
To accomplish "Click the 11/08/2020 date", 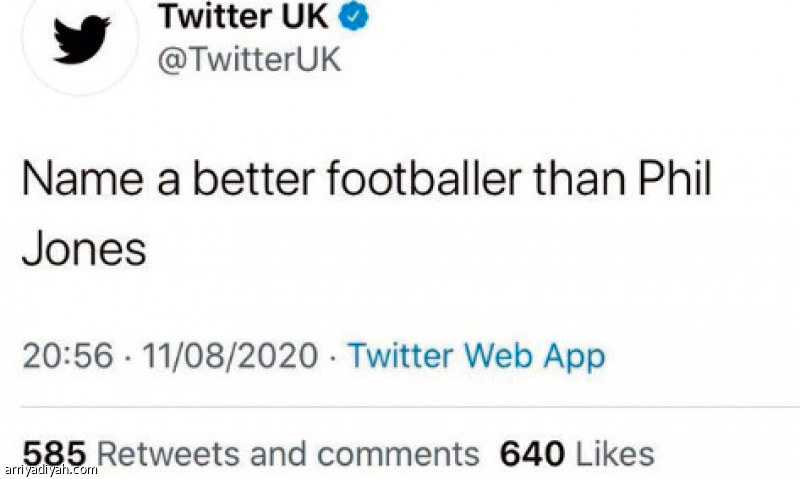I will pos(229,355).
